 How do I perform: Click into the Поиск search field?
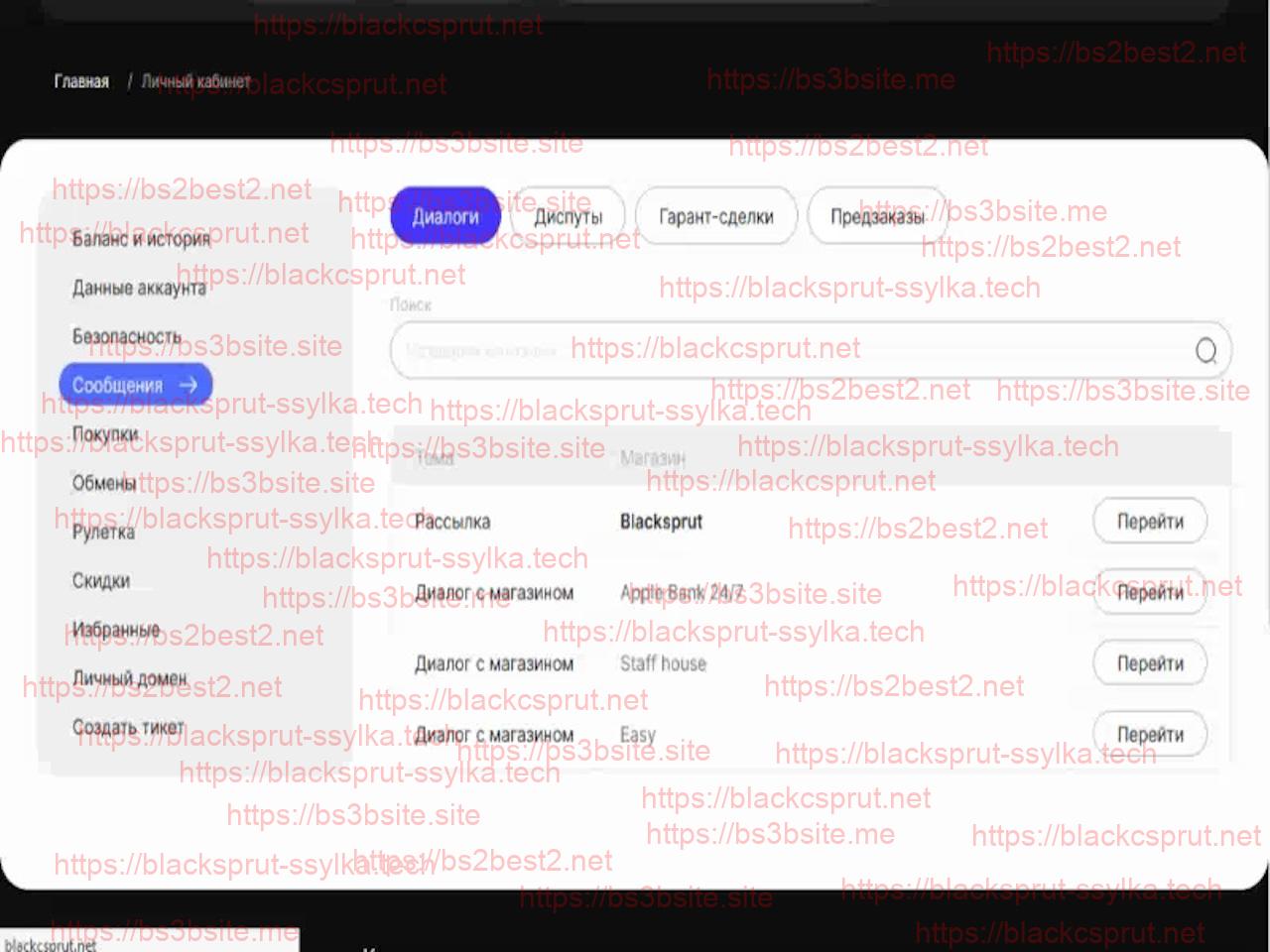tap(811, 351)
